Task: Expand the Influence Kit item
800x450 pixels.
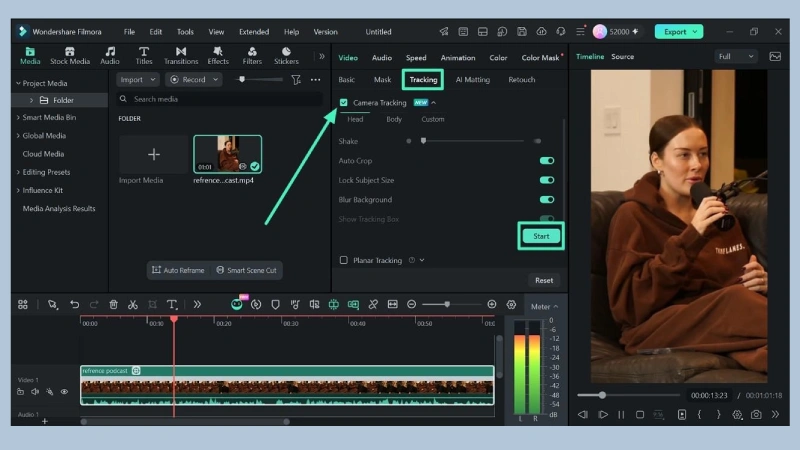Action: point(18,190)
